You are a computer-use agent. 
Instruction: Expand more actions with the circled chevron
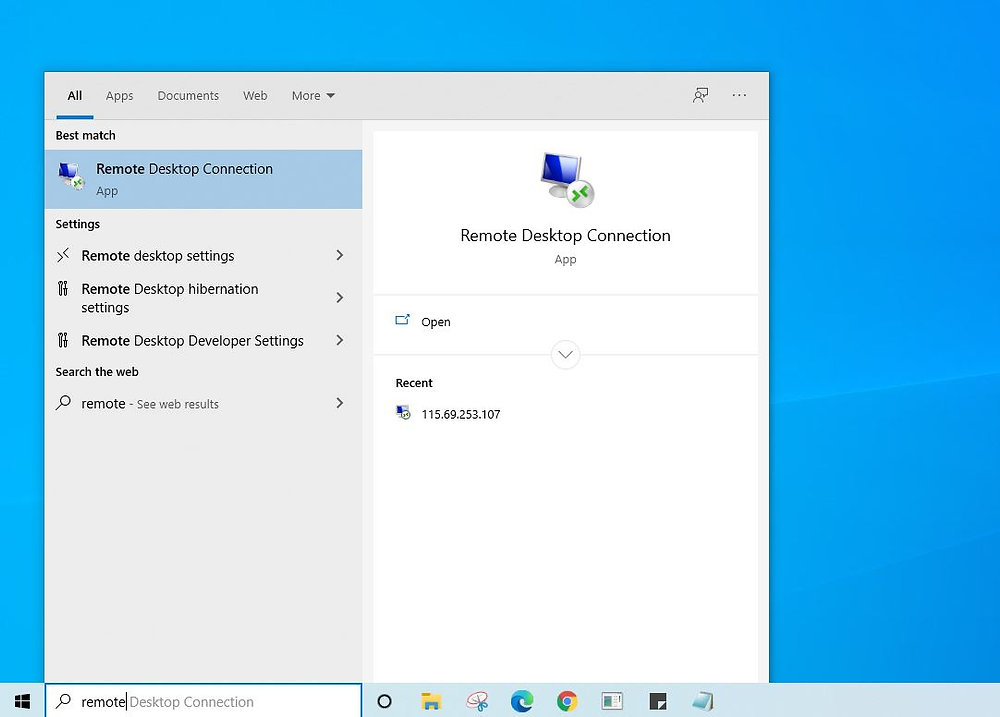click(565, 355)
